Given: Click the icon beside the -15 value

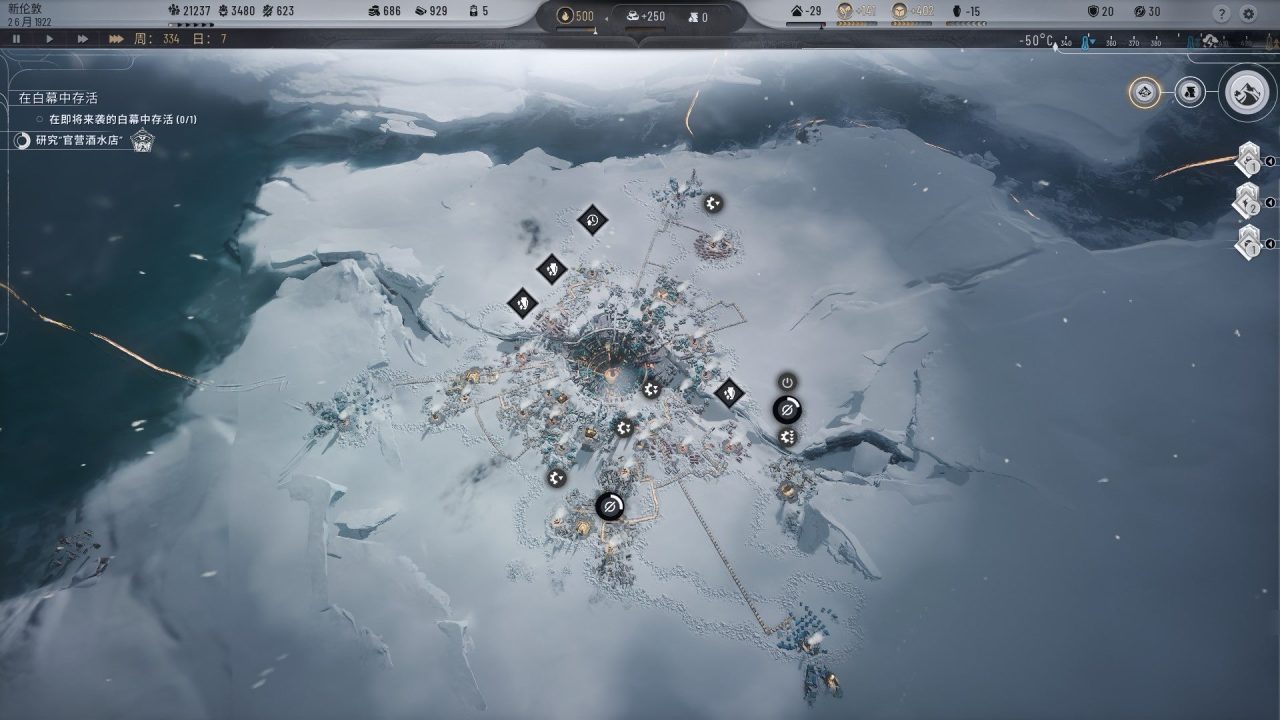Looking at the screenshot, I should point(956,12).
